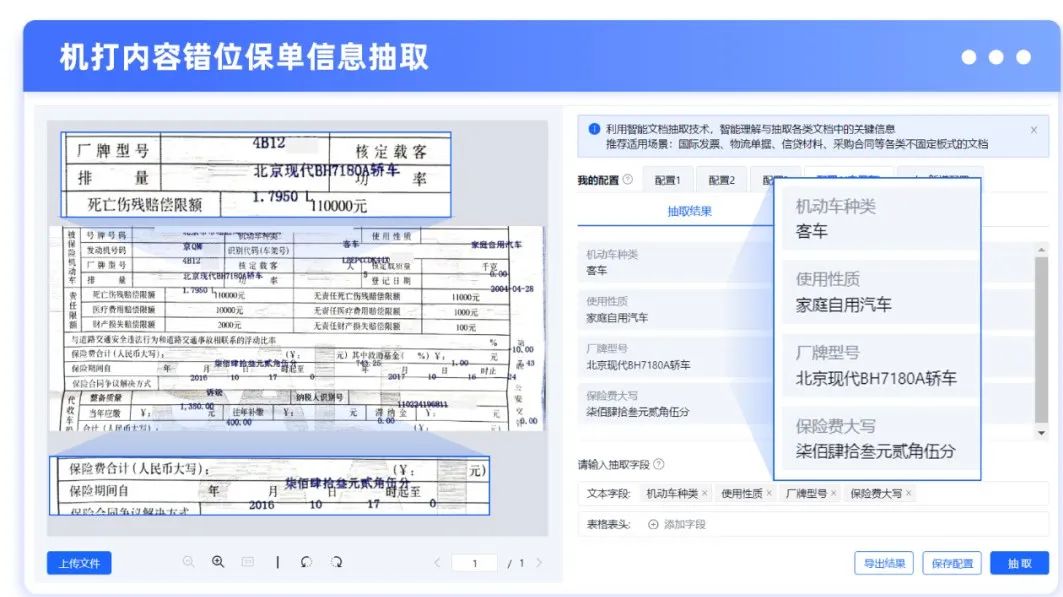Remove the 厂牌型号 field tag
The image size is (1063, 597).
click(x=833, y=493)
